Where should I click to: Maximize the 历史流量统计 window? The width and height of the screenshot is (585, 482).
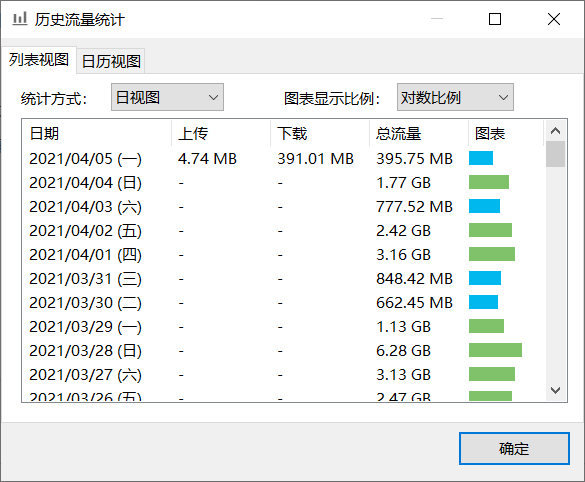[495, 19]
